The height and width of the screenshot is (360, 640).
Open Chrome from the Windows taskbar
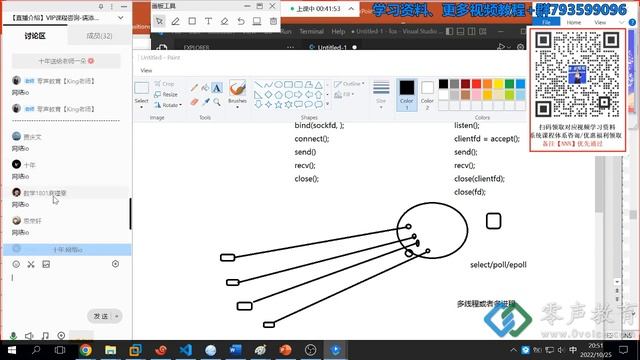coord(85,350)
